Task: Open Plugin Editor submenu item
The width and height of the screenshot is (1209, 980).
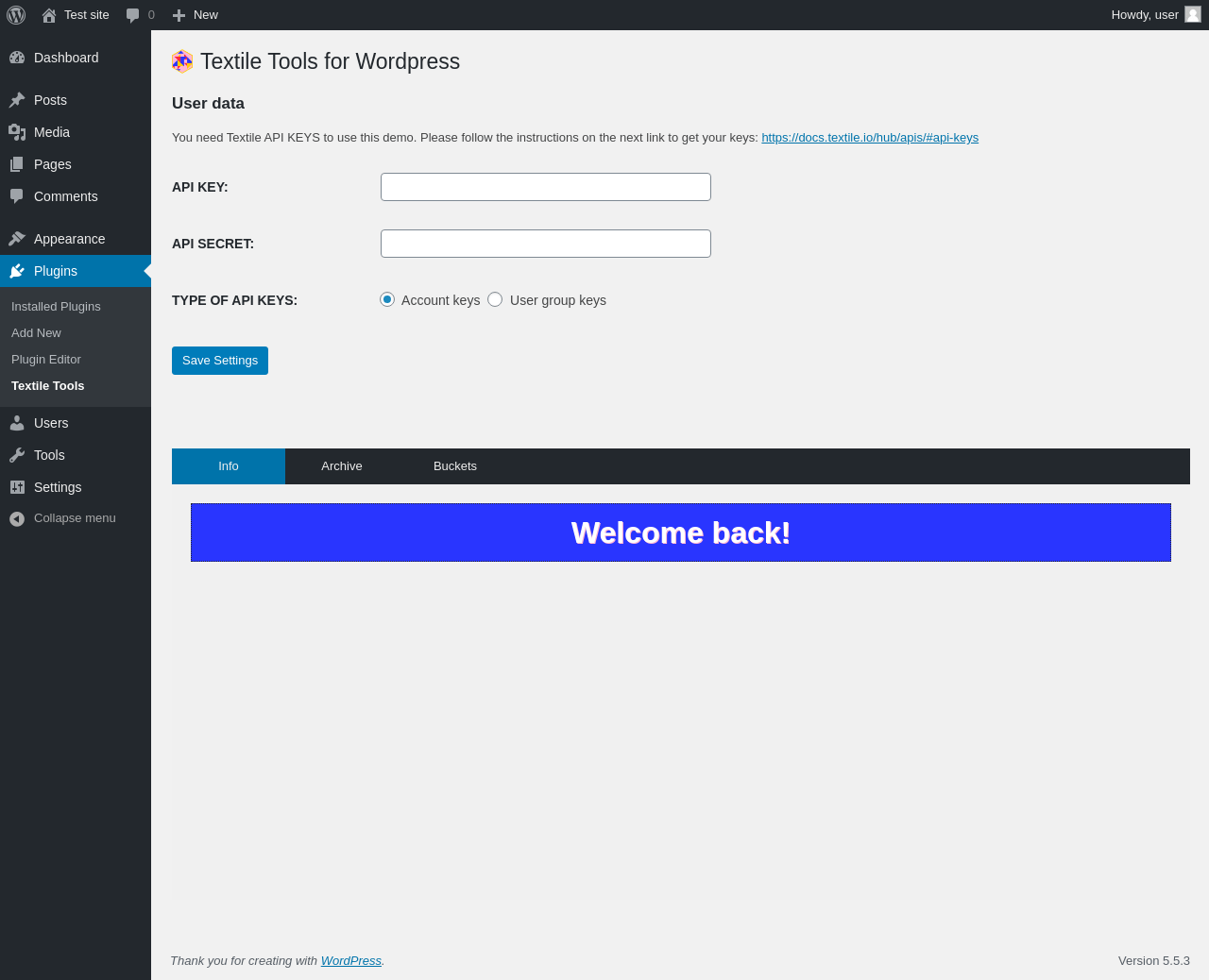Action: click(x=46, y=360)
